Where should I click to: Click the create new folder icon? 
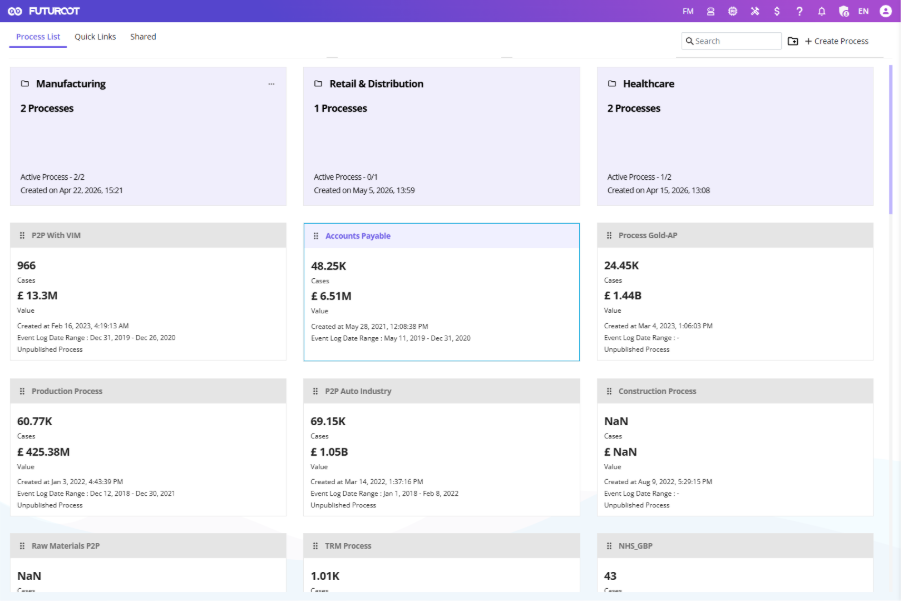(x=793, y=41)
